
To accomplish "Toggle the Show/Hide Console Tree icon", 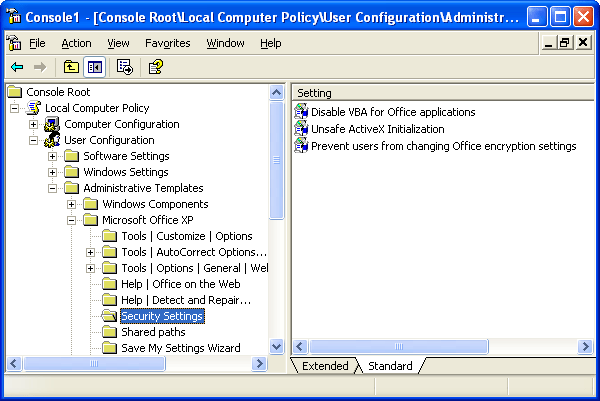I will 95,67.
